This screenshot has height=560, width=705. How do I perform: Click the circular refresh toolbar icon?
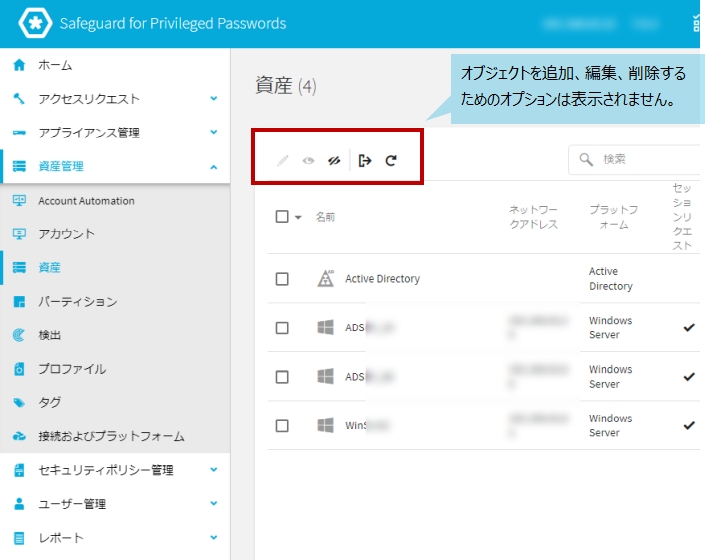click(391, 160)
